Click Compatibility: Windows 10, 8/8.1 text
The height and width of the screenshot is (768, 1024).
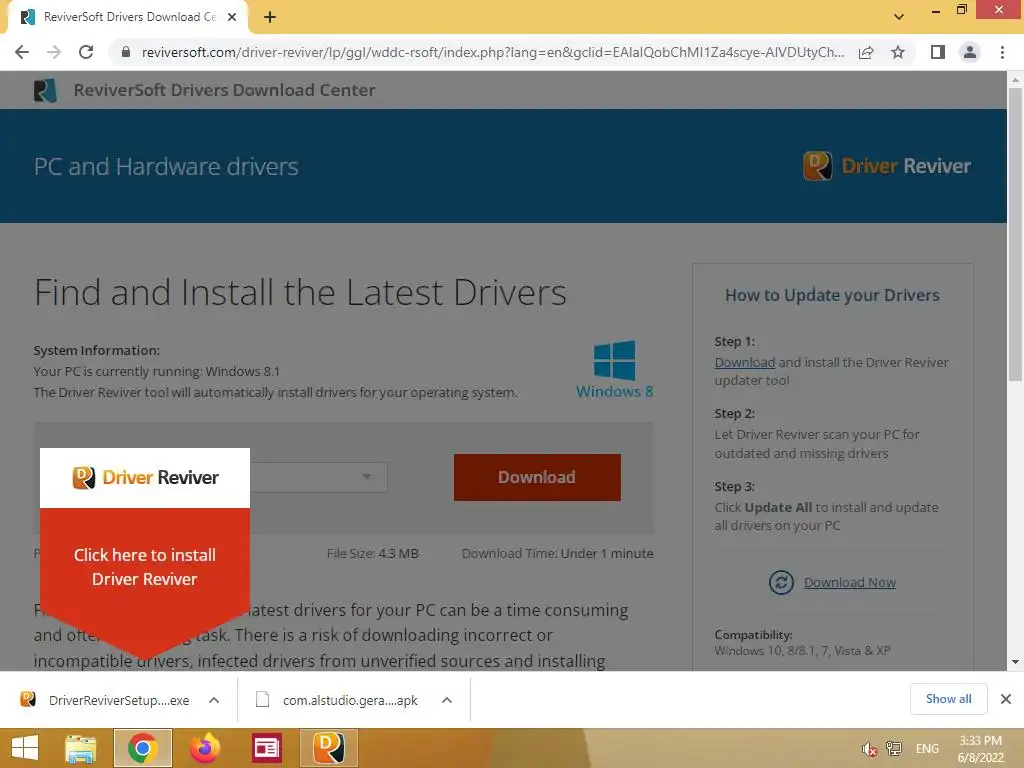(803, 643)
